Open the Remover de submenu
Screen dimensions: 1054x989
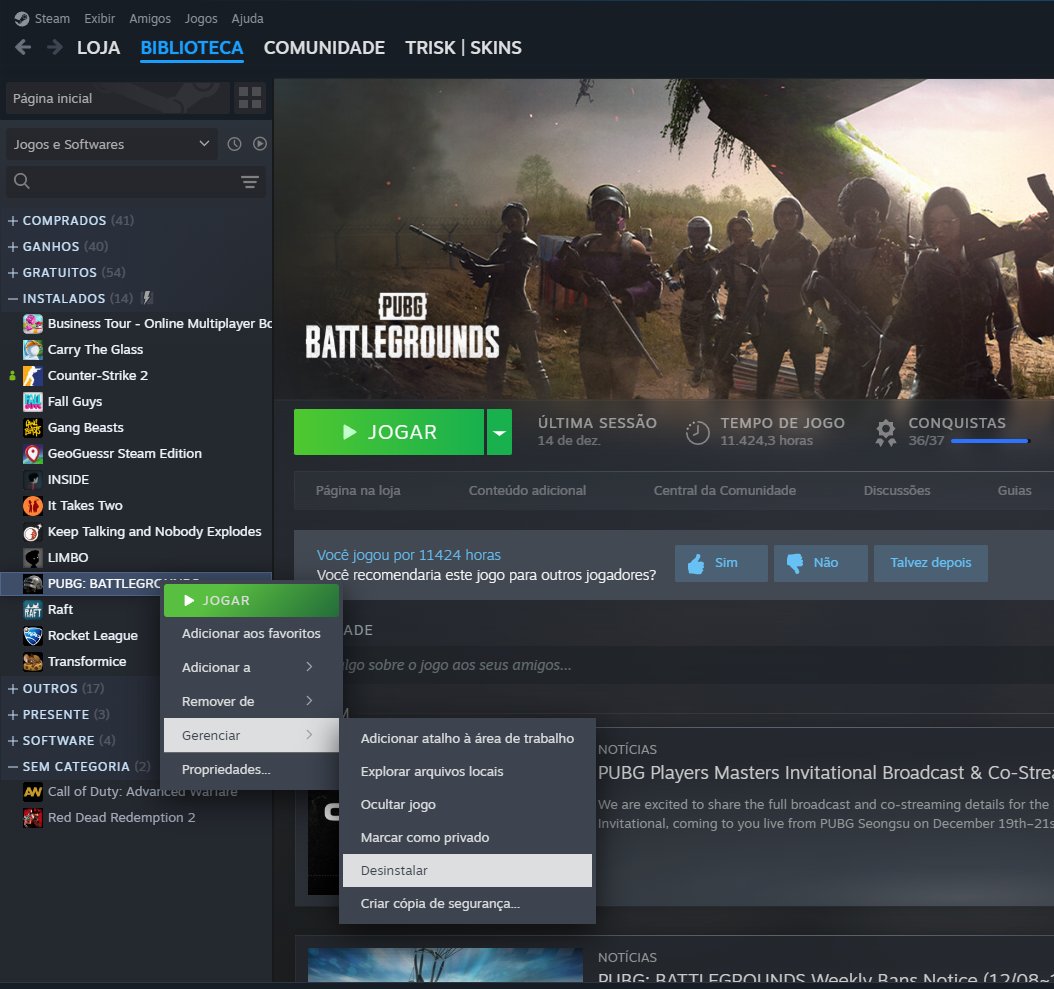coord(251,701)
